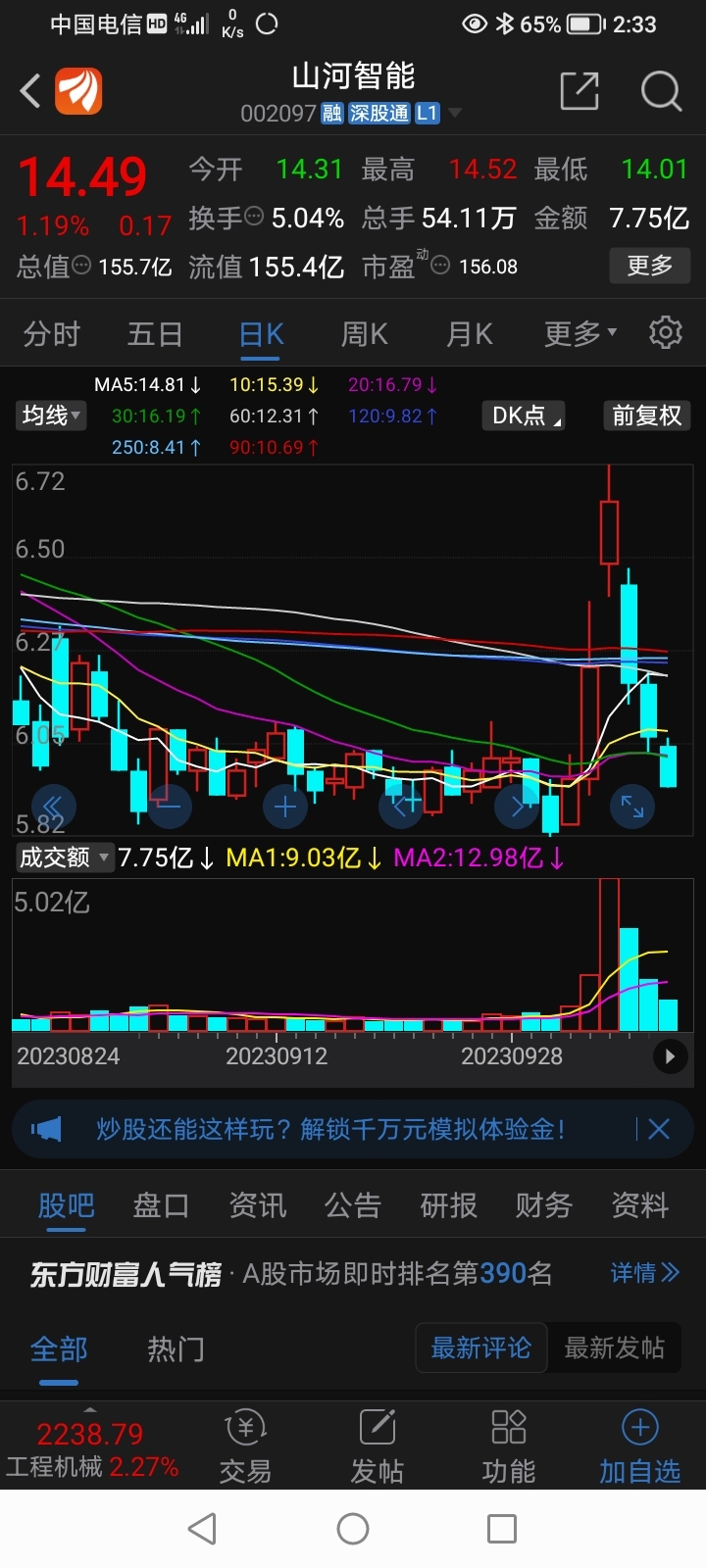The height and width of the screenshot is (1568, 706).
Task: Open 资料 tab
Action: [x=640, y=1205]
